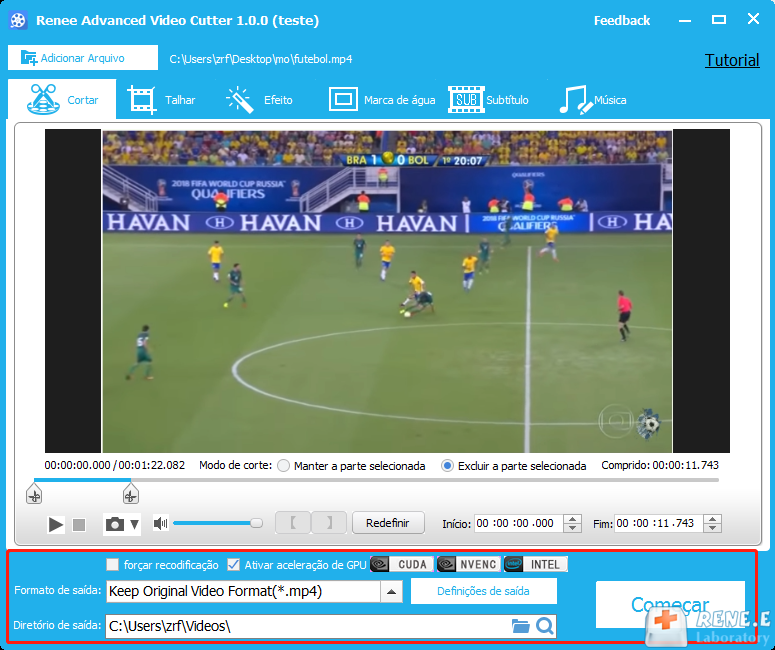Click on the timeline progress bar
Image resolution: width=775 pixels, height=650 pixels.
[x=376, y=479]
